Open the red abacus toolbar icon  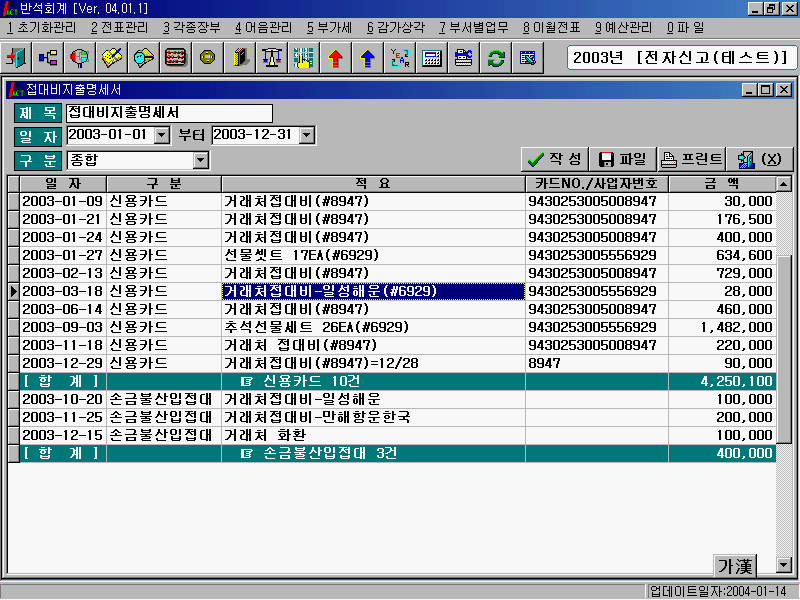tap(176, 58)
